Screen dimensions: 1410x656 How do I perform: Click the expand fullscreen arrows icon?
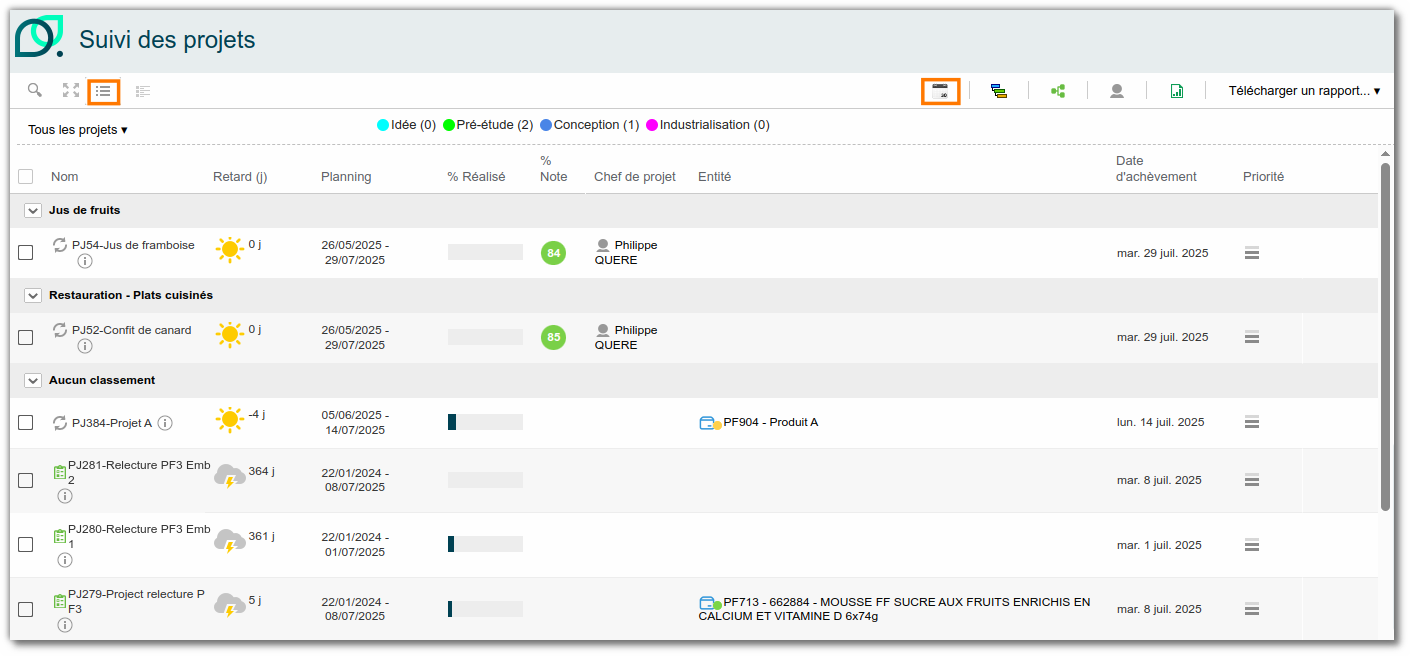tap(70, 90)
